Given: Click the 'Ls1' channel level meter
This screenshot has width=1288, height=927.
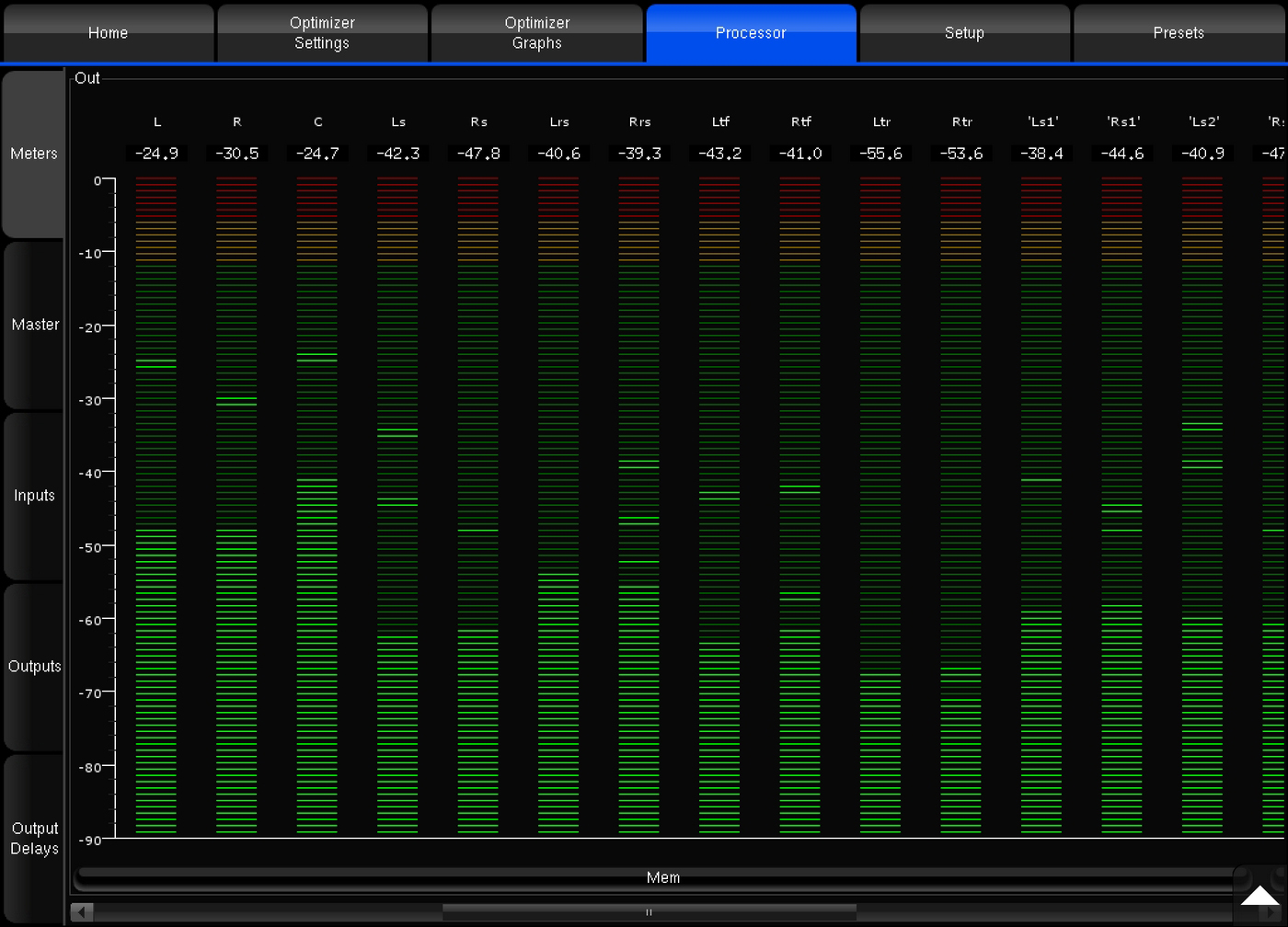Looking at the screenshot, I should tap(1041, 506).
